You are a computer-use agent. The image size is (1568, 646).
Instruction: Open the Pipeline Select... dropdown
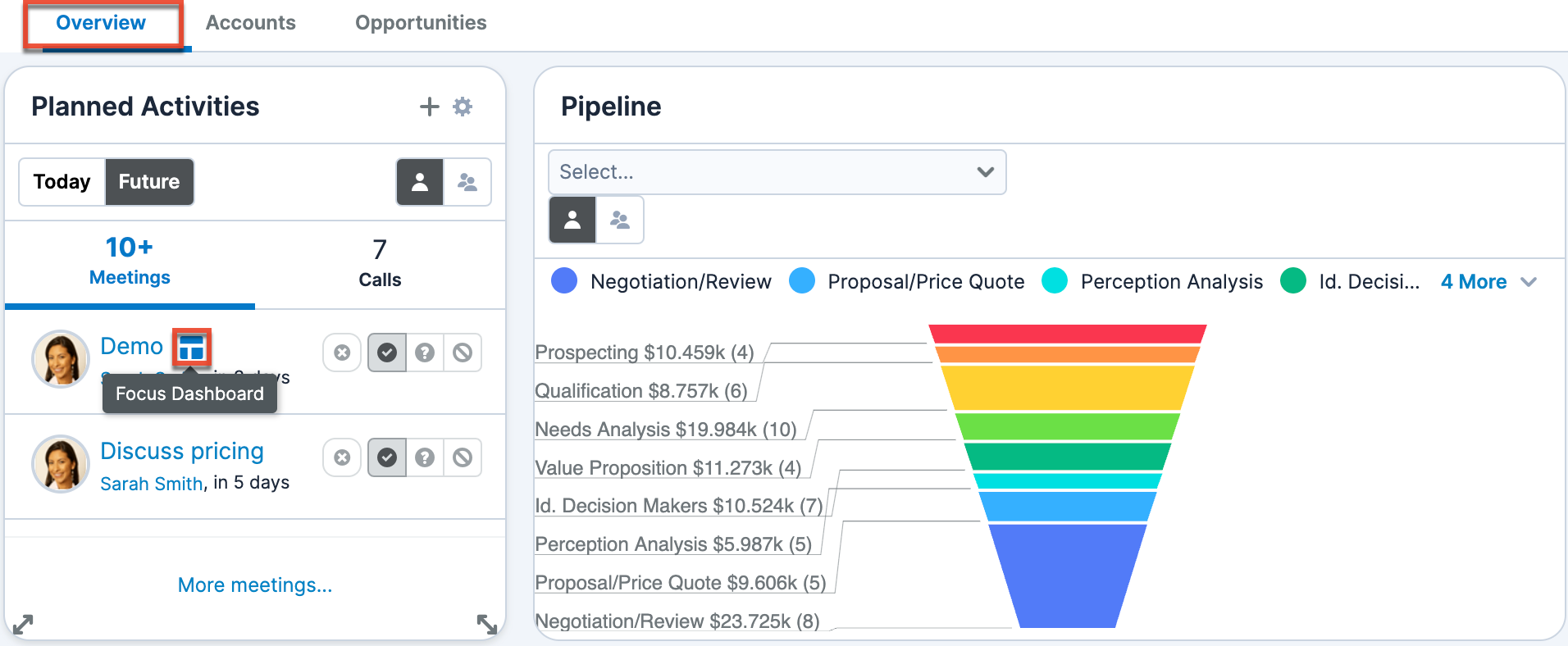[x=776, y=172]
